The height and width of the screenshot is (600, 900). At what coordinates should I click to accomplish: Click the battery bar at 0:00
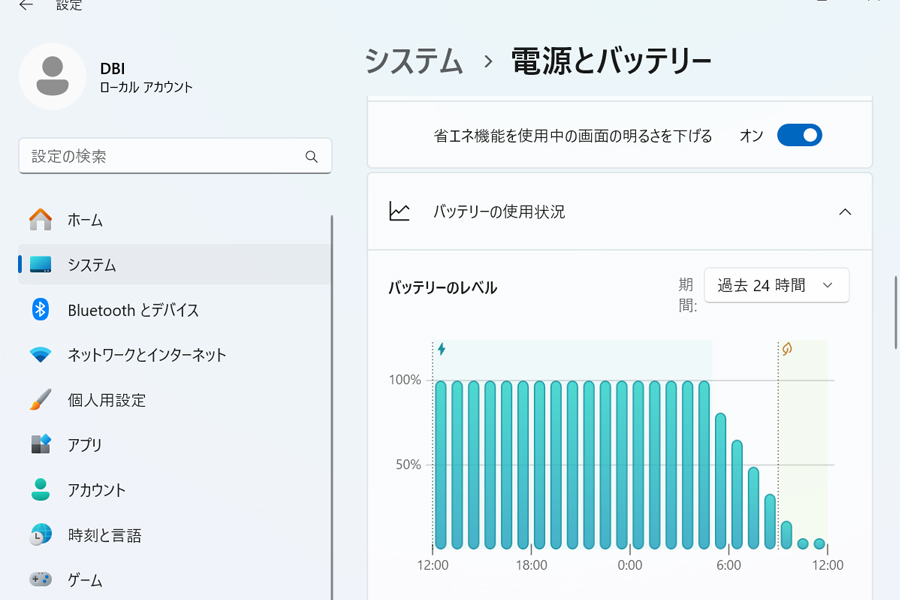638,464
